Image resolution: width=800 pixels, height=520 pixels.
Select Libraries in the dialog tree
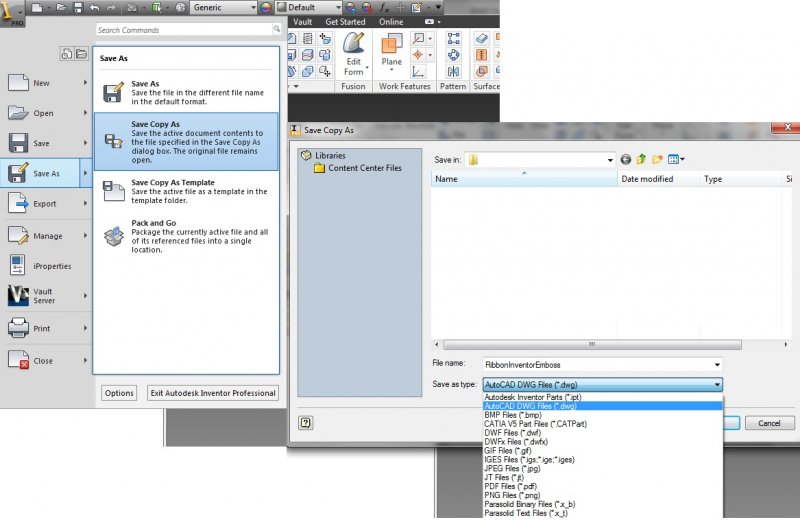click(330, 155)
